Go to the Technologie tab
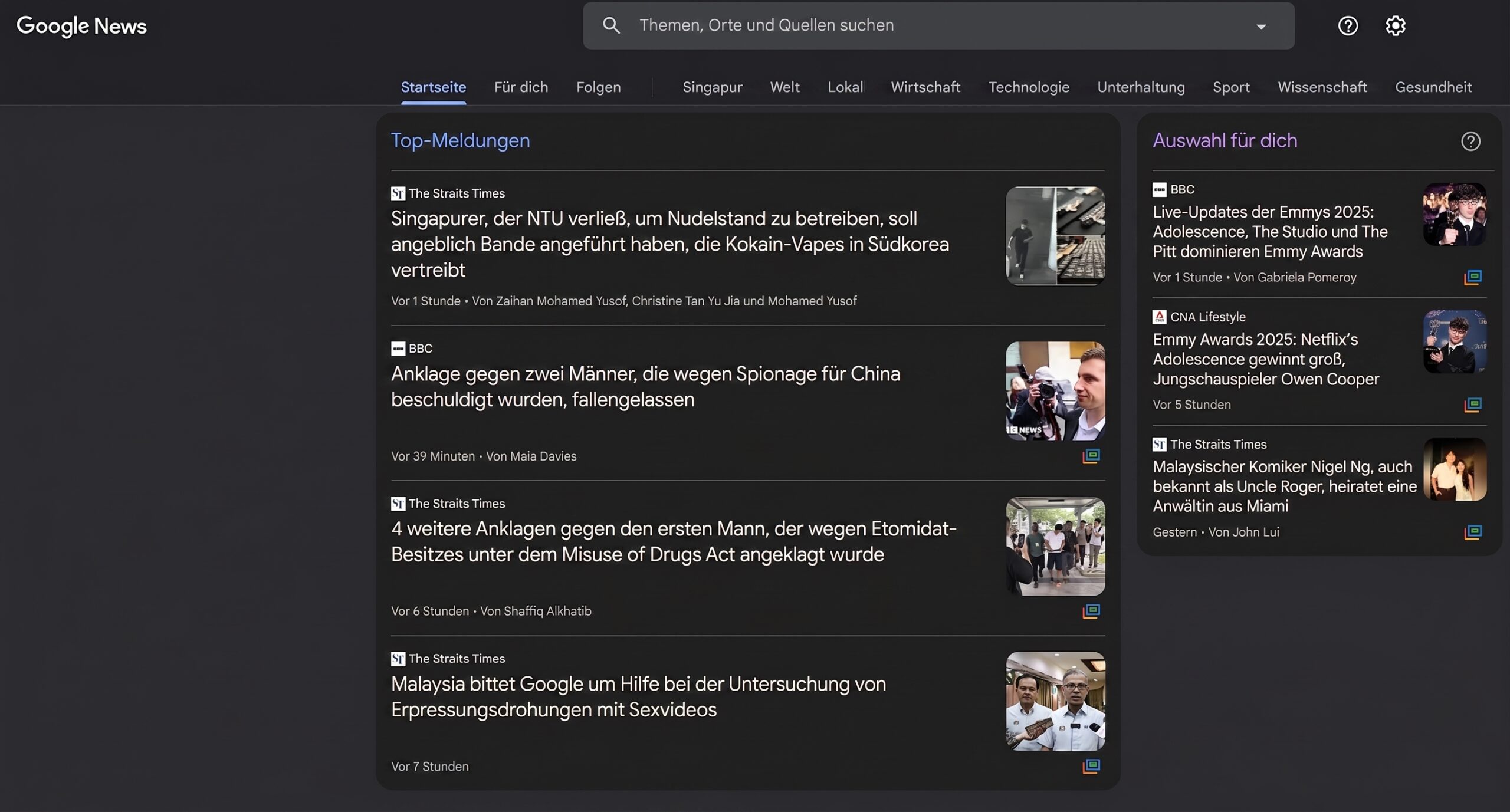 [x=1029, y=87]
